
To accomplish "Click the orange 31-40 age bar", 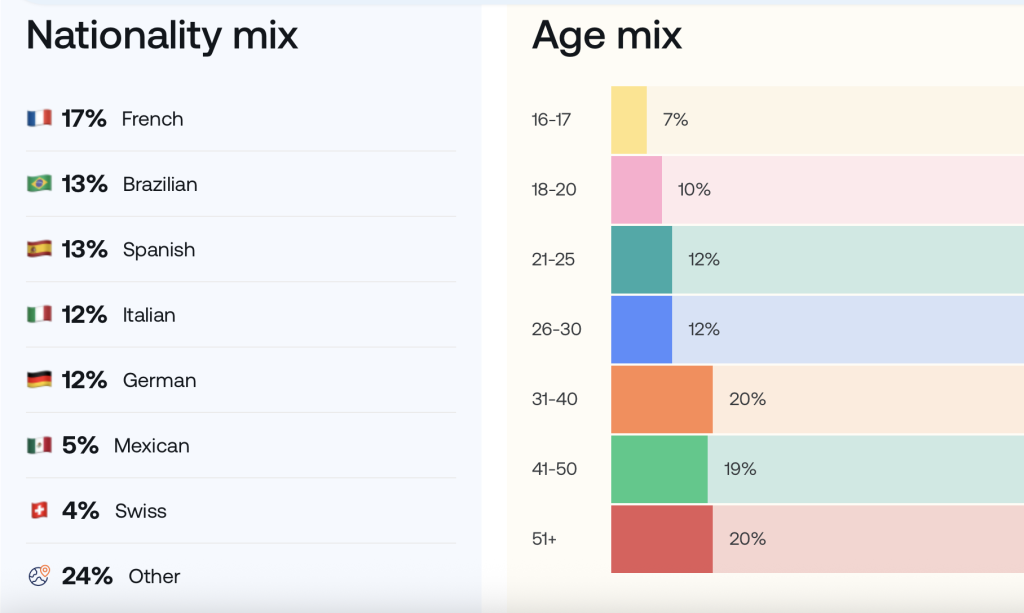I will pyautogui.click(x=661, y=399).
